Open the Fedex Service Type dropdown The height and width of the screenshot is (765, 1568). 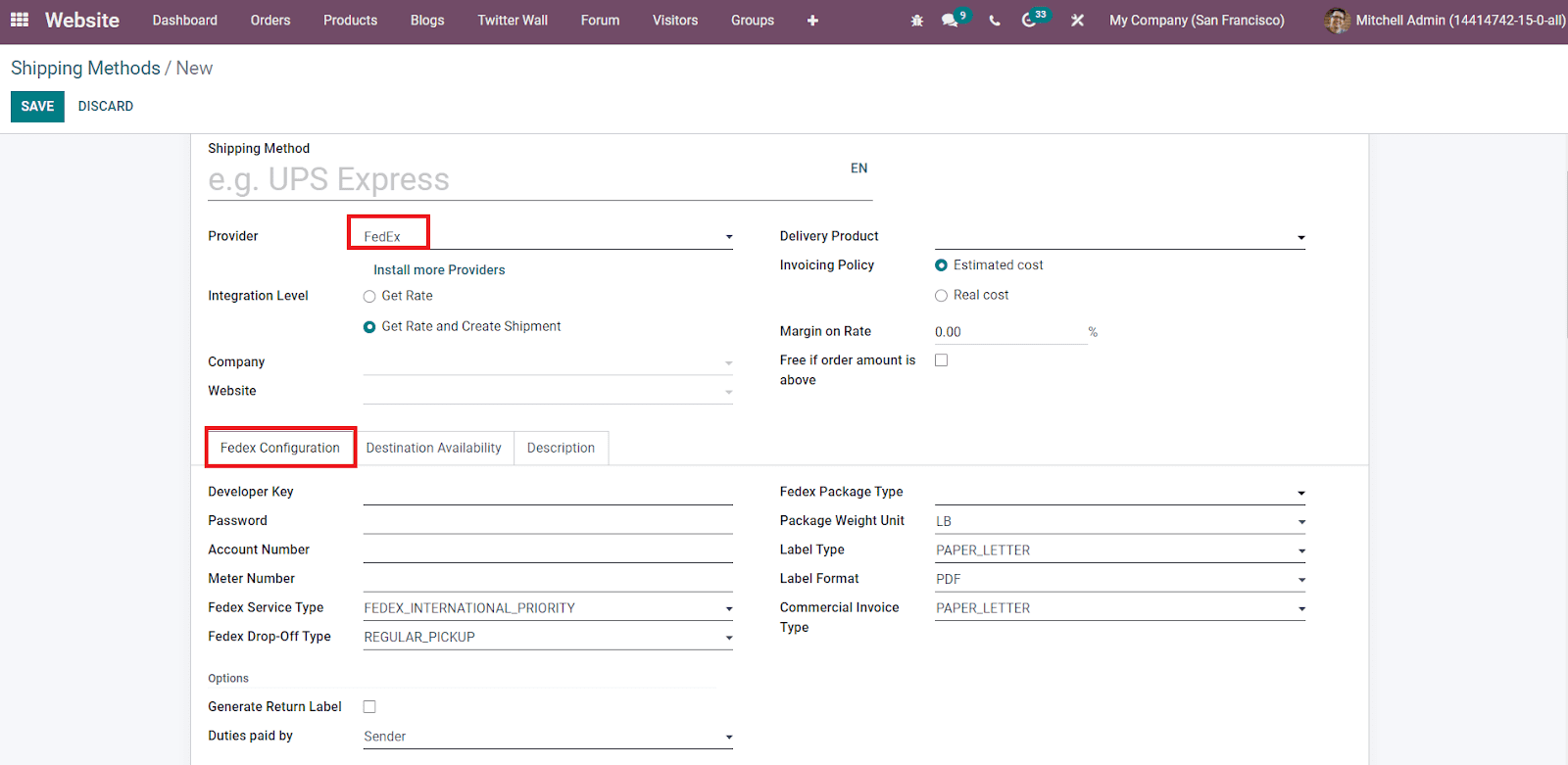click(x=548, y=608)
